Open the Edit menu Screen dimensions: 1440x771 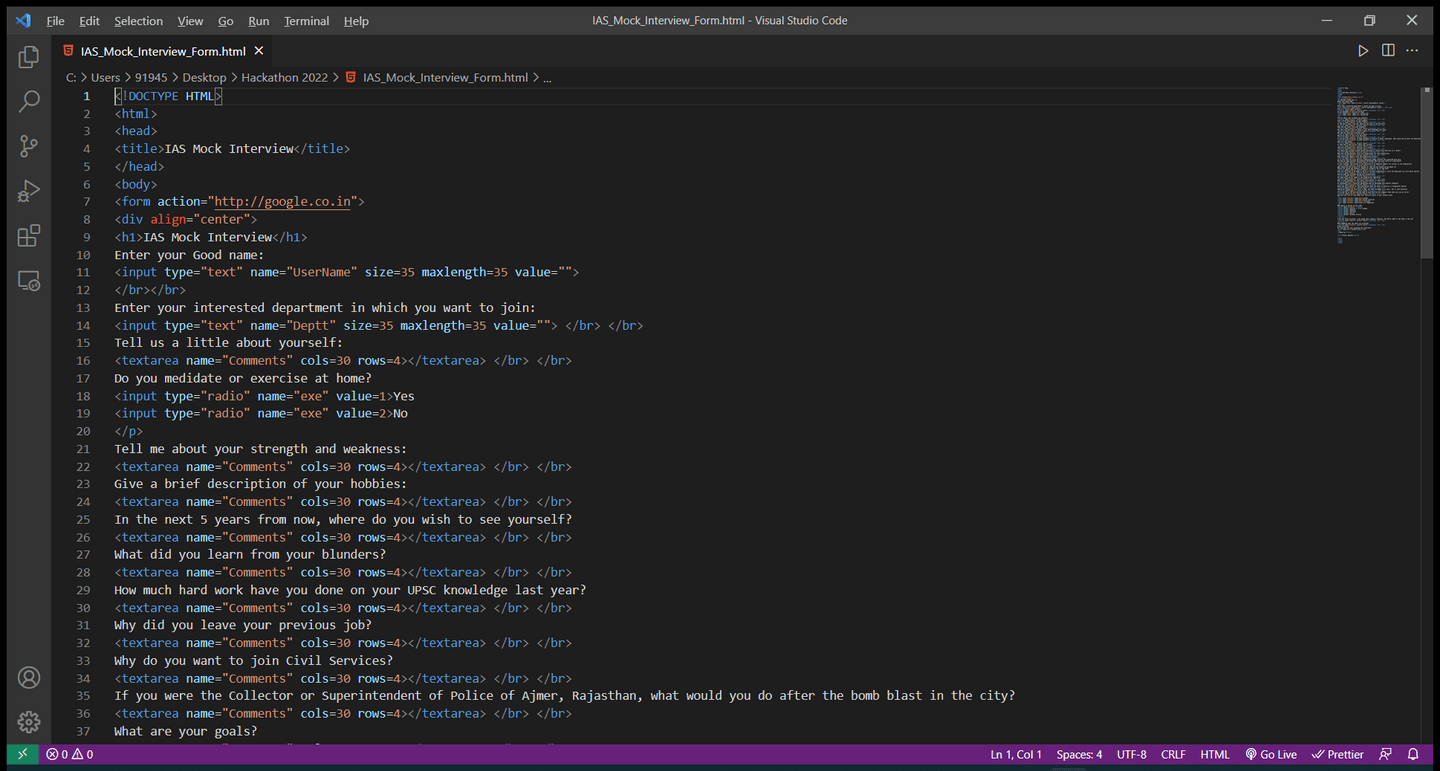89,21
